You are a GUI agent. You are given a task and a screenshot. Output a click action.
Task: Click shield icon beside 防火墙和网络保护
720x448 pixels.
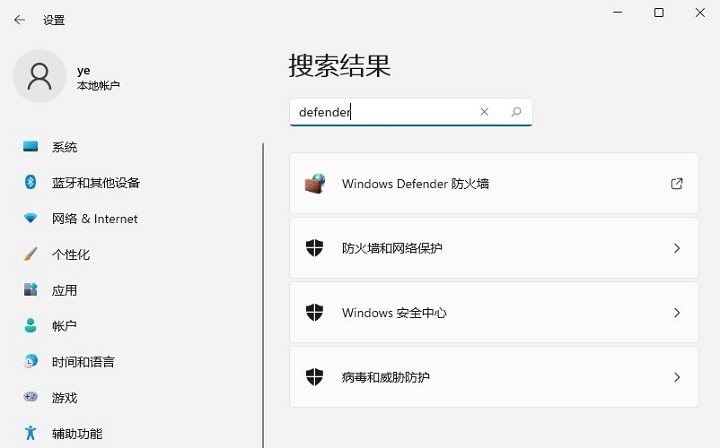coord(315,248)
